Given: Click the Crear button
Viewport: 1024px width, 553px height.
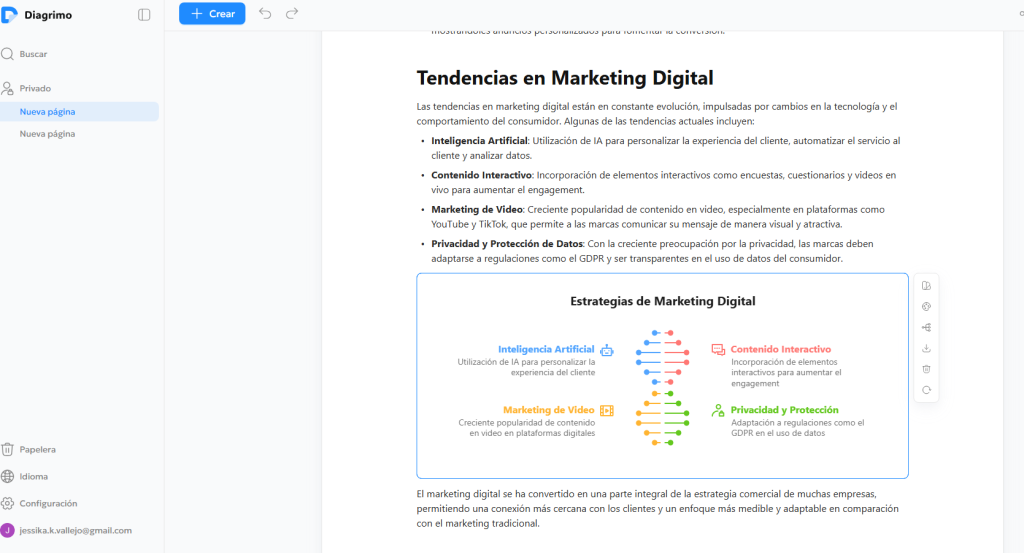Looking at the screenshot, I should 212,14.
